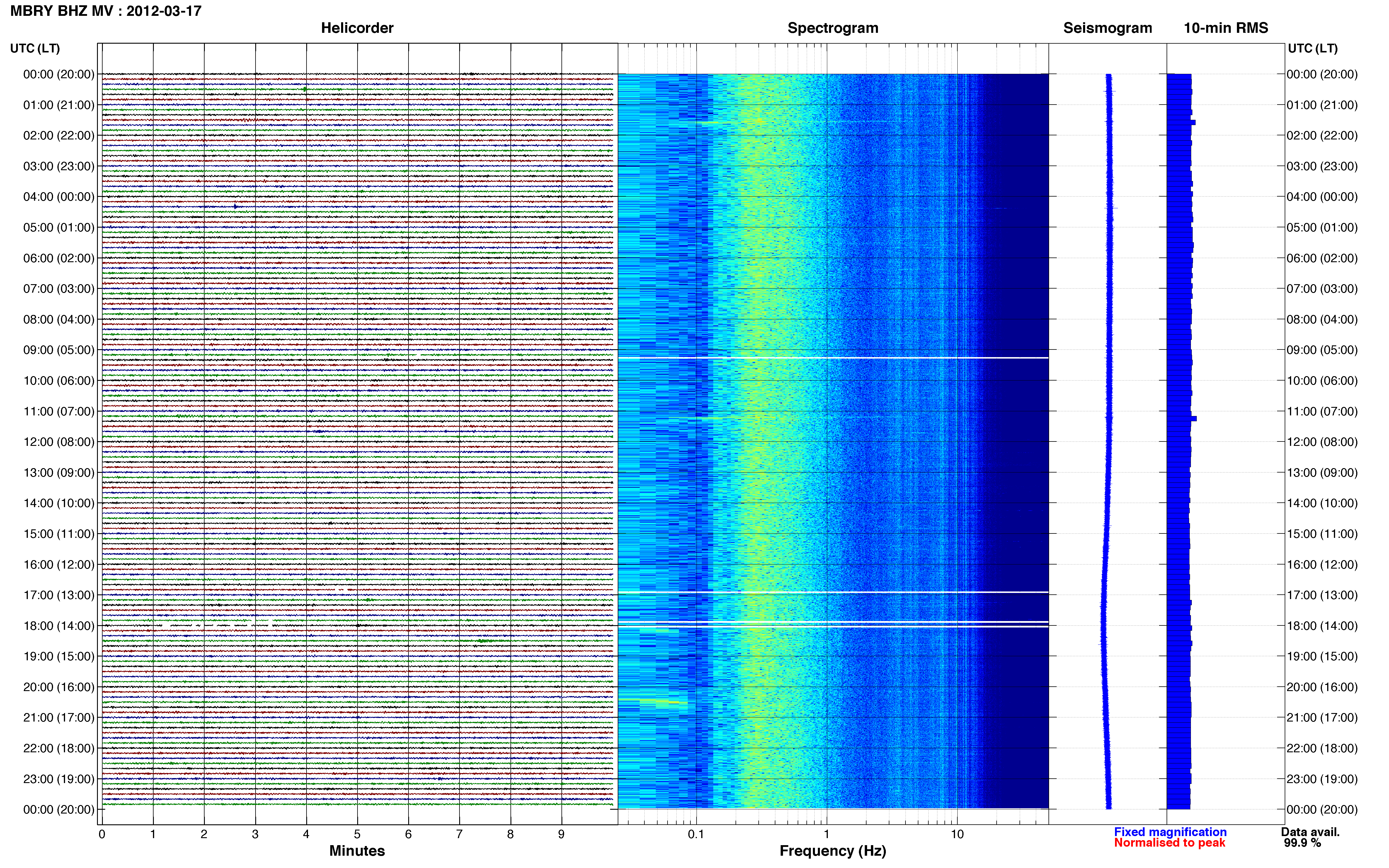Click left time label '11:00 (07:00)'

59,412
